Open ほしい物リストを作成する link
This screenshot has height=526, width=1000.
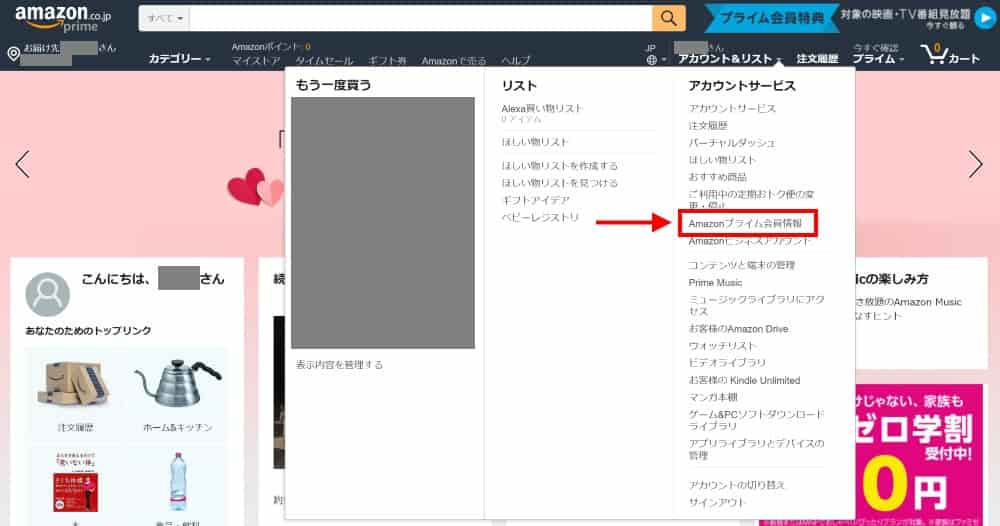tap(559, 166)
